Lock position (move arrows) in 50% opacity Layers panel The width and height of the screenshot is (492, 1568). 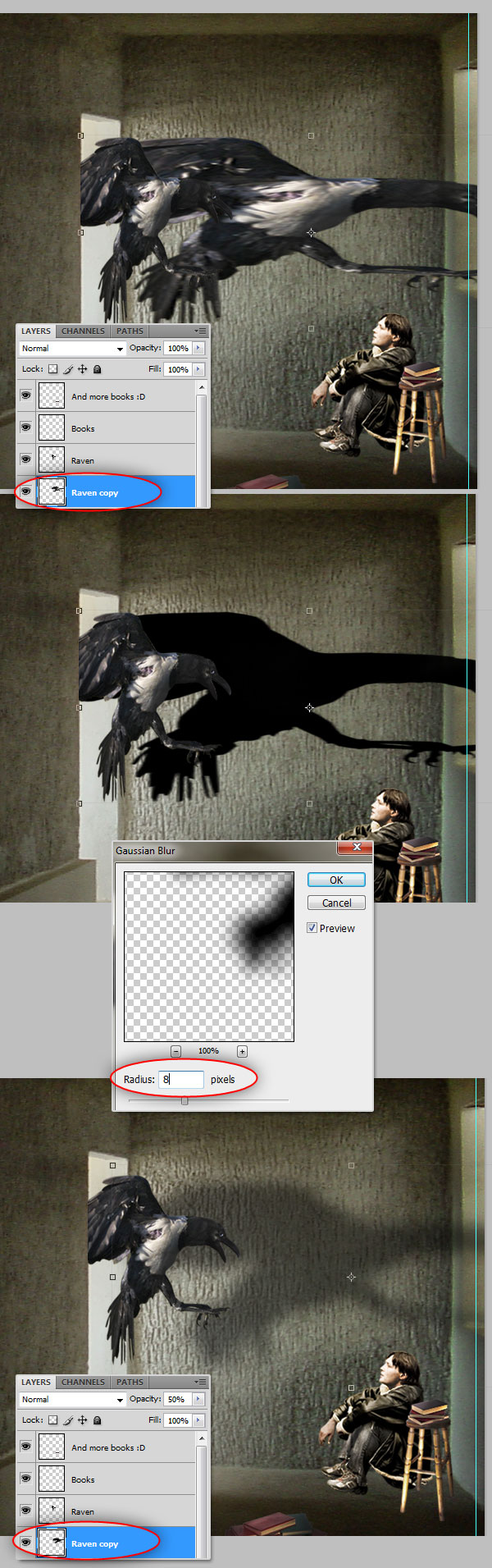point(83,1420)
